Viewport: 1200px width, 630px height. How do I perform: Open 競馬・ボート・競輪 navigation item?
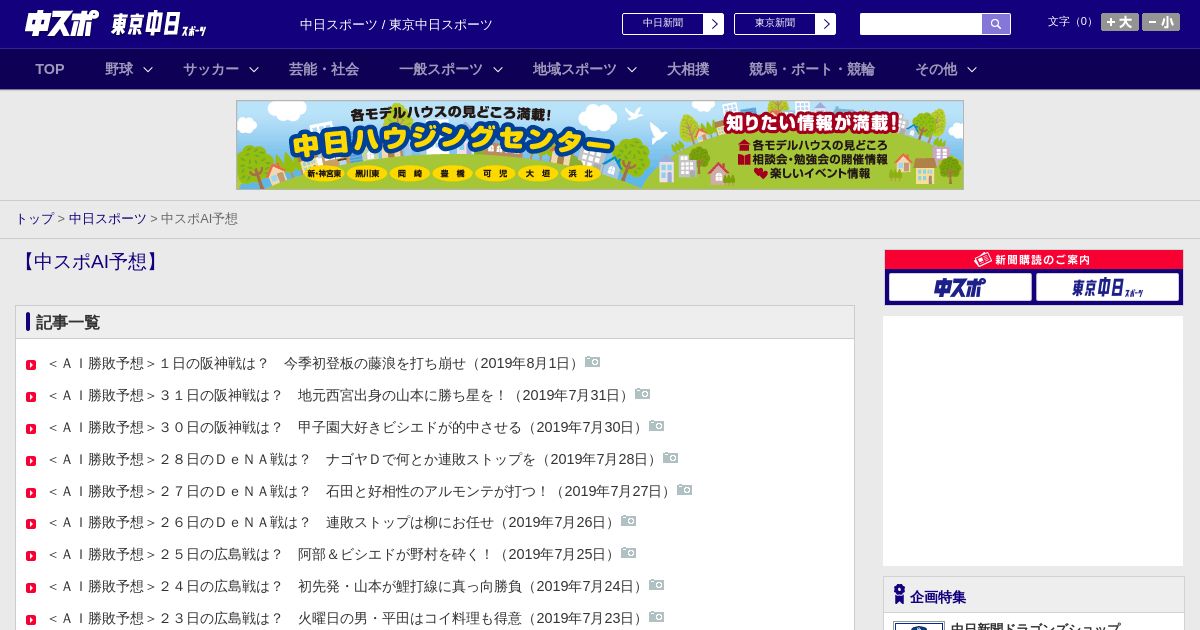(812, 69)
